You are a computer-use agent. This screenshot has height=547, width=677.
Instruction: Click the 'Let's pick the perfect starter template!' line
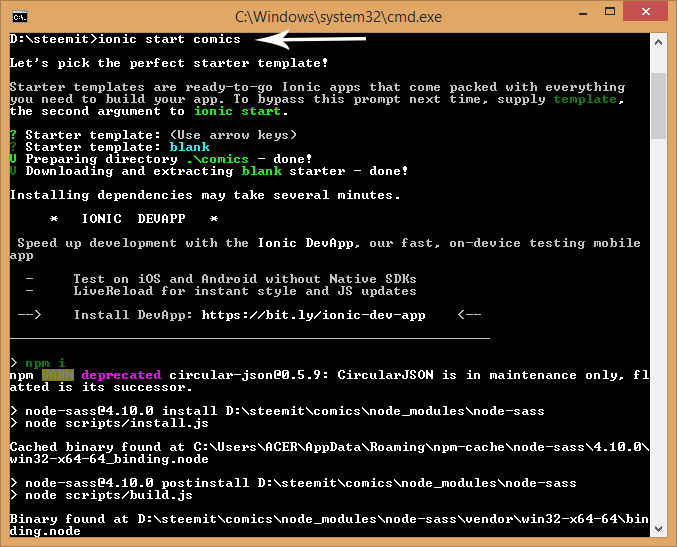tap(169, 63)
